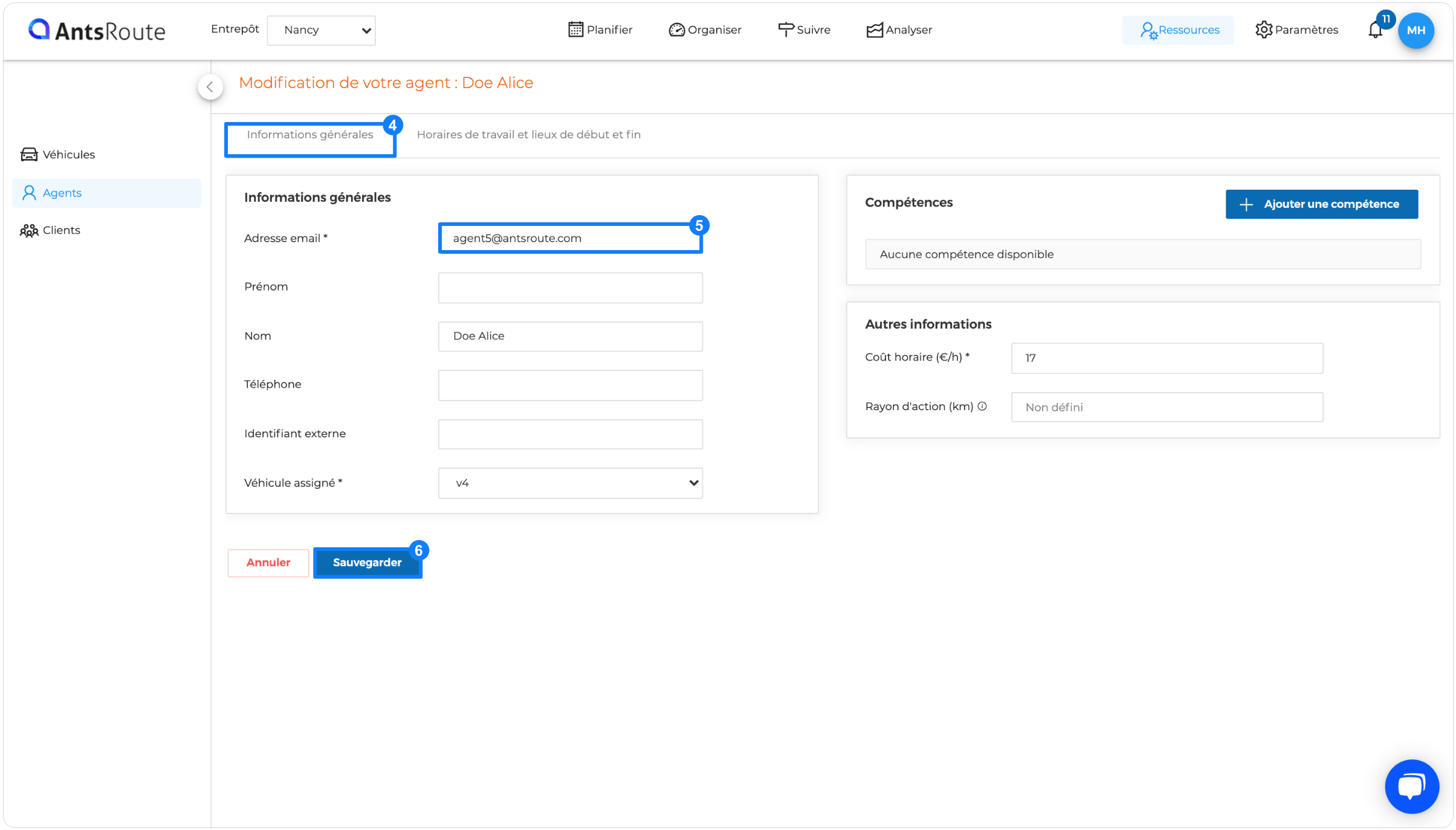Screen dimensions: 1456x830
Task: Click the Agents person icon
Action: [29, 193]
